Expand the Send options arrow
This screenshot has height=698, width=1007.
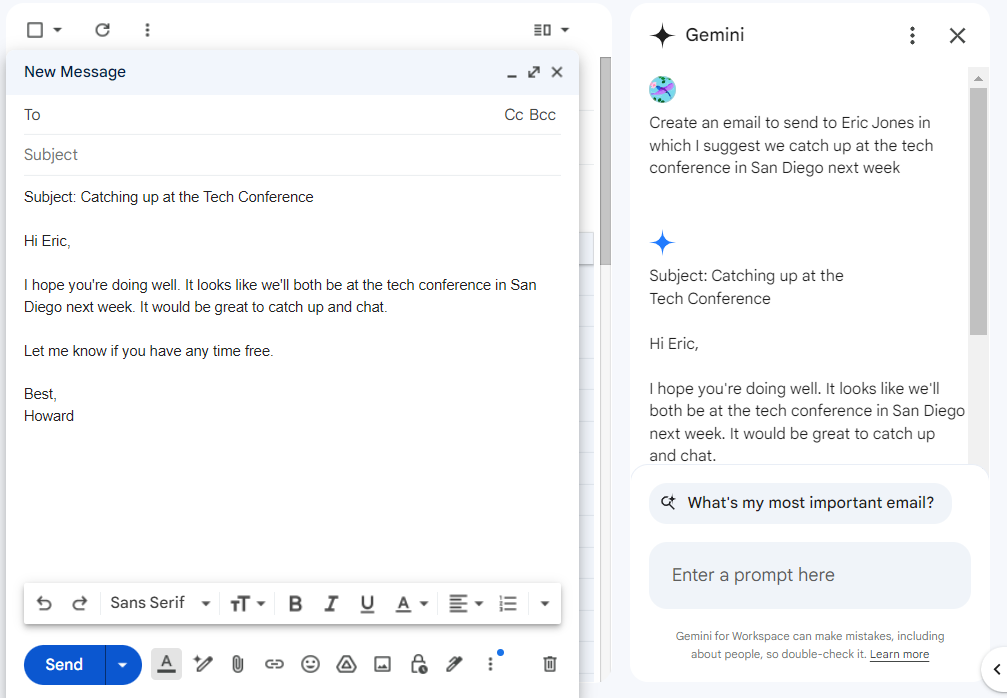(x=123, y=665)
